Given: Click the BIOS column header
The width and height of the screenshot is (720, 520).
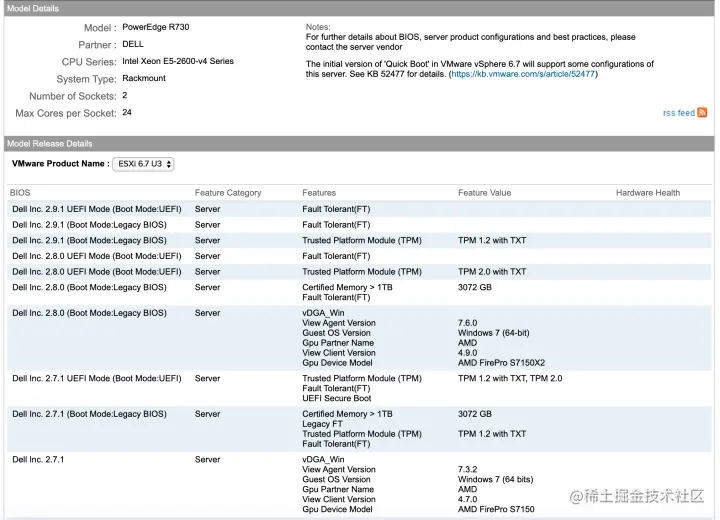Looking at the screenshot, I should coord(20,193).
